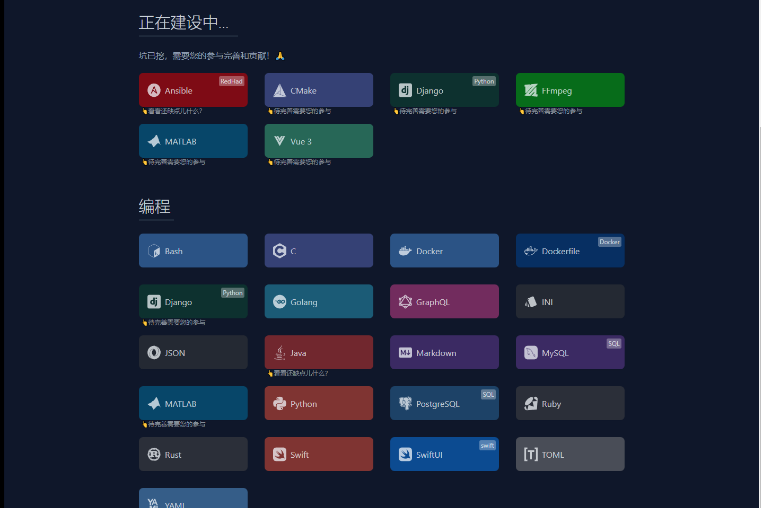Click the SQL tag on PostgreSQL card
Screen dimensions: 761x508
tap(488, 394)
